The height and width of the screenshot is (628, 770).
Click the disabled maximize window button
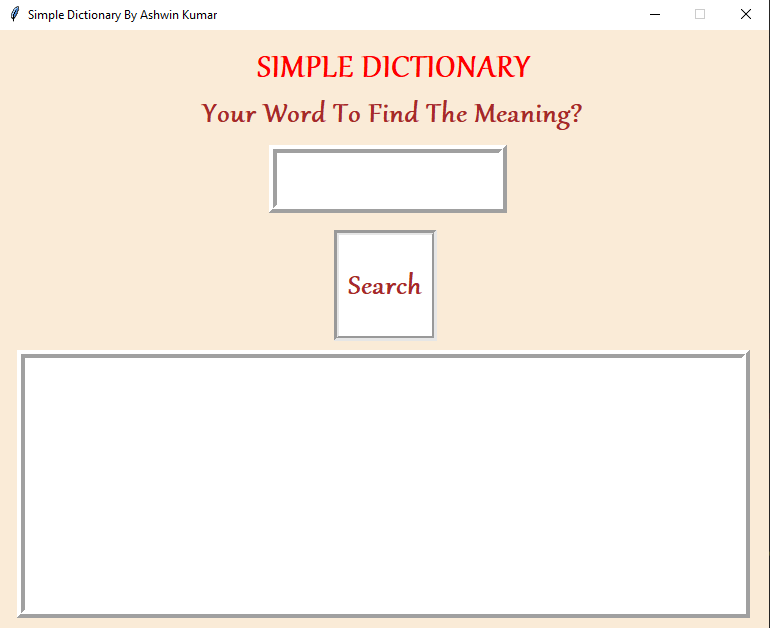click(x=700, y=14)
